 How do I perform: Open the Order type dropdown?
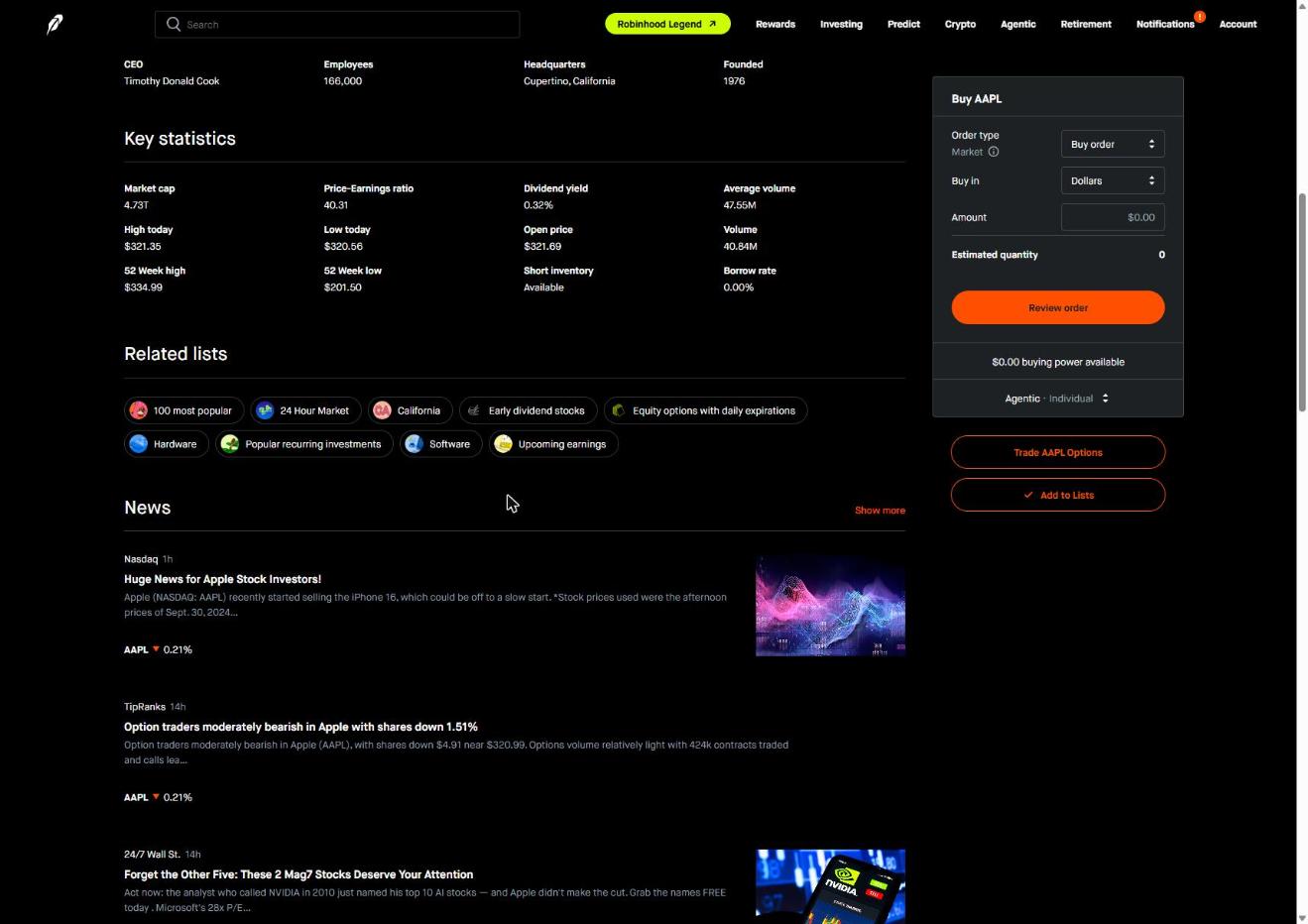coord(1113,144)
